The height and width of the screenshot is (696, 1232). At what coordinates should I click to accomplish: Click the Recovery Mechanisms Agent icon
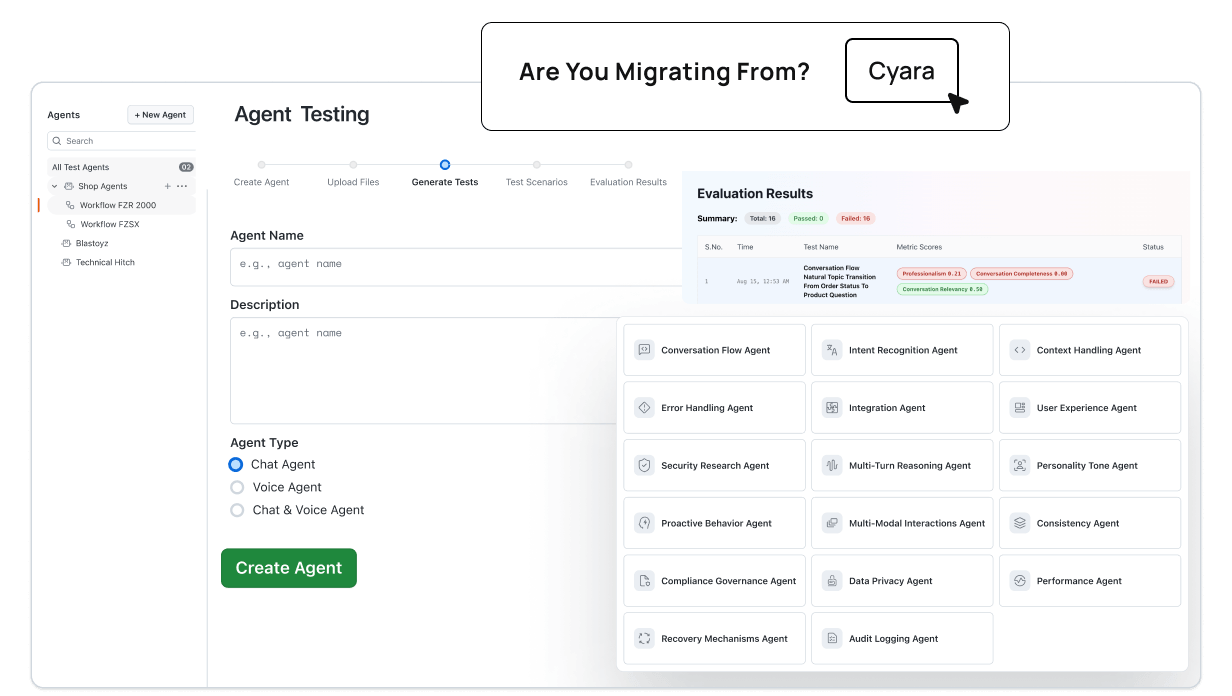[644, 638]
